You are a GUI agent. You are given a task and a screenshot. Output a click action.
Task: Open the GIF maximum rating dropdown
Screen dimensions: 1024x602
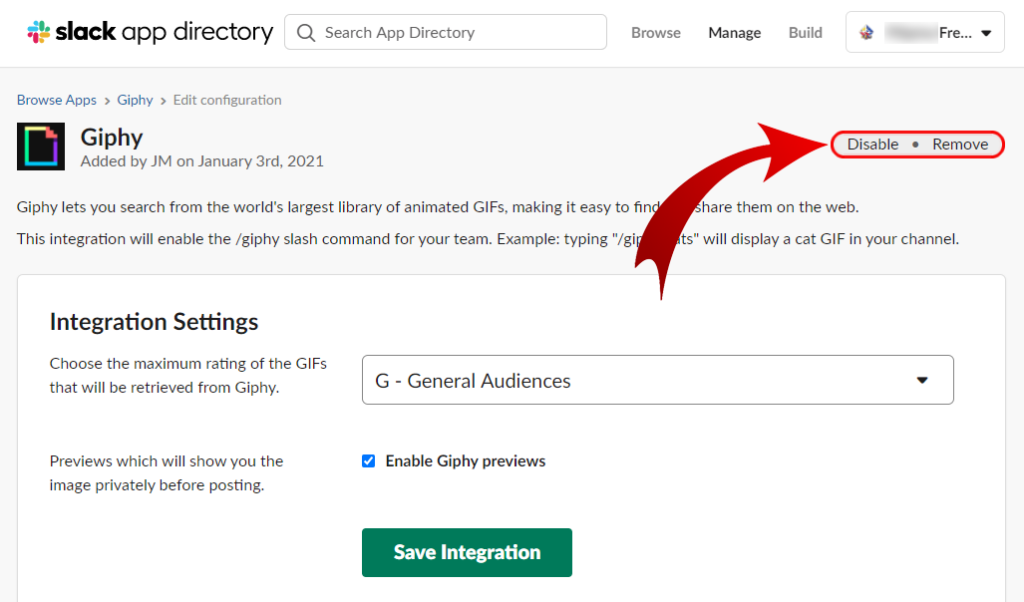pyautogui.click(x=657, y=380)
